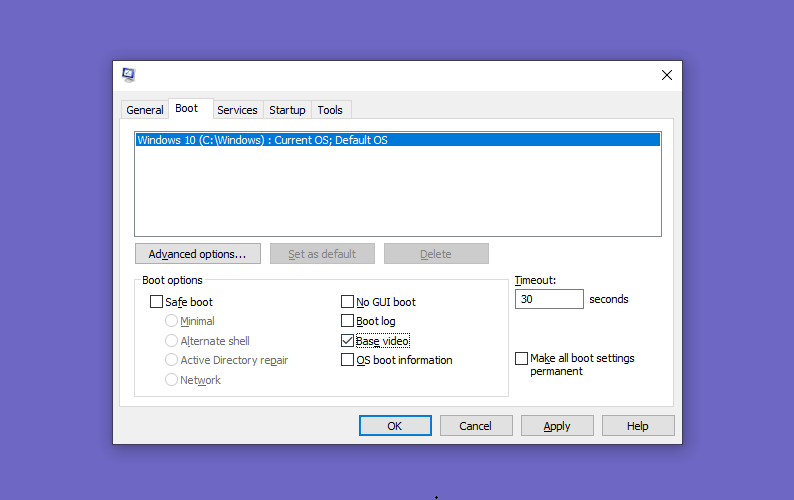
Task: Enable the Safe boot checkbox
Action: pyautogui.click(x=156, y=302)
